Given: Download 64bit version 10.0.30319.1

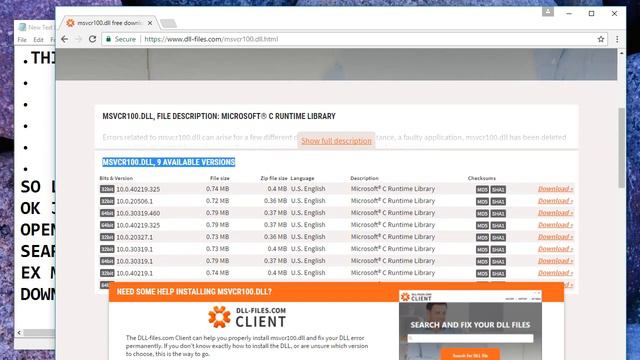Looking at the screenshot, I should (556, 261).
